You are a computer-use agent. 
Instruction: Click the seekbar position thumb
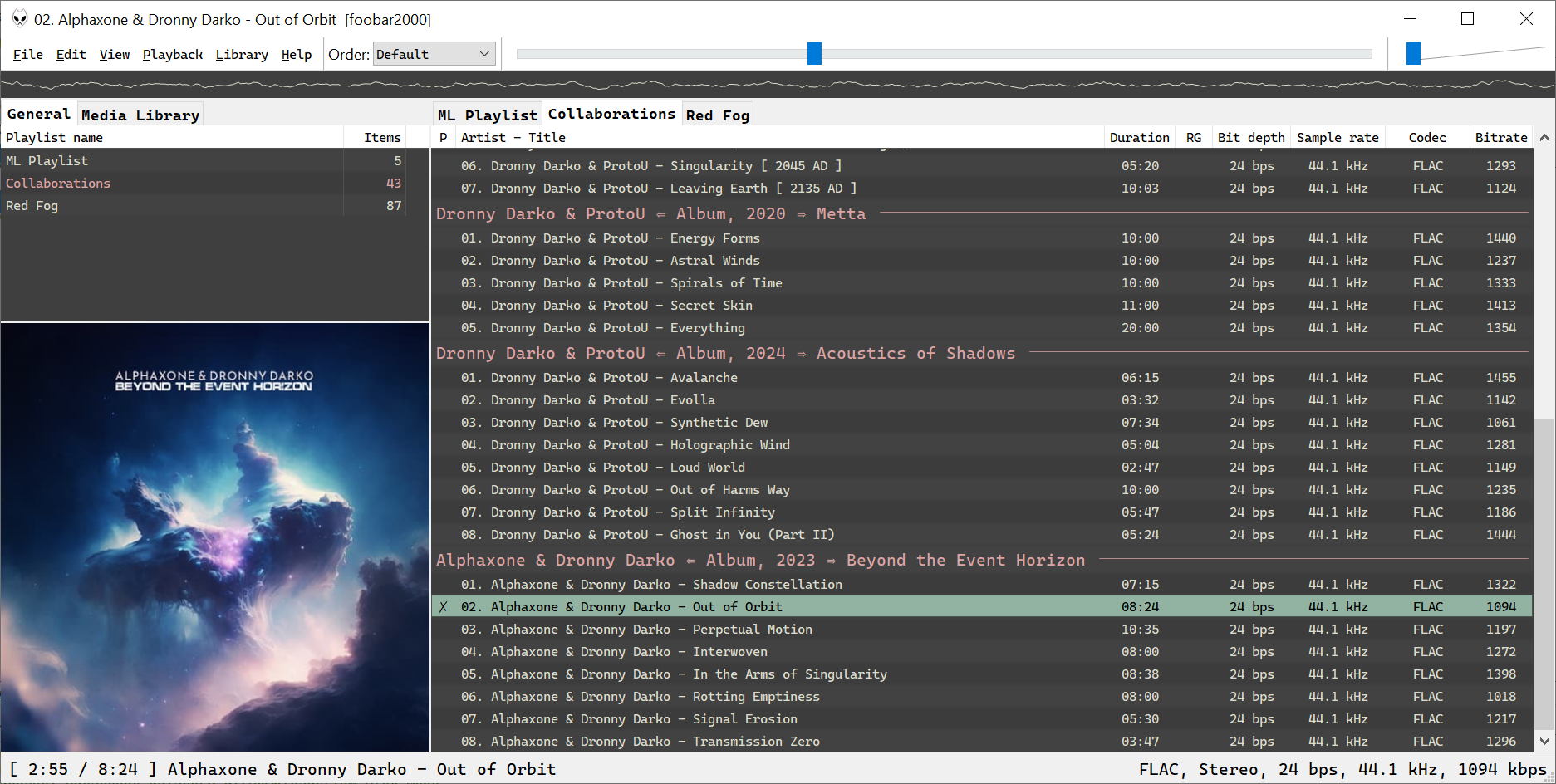pyautogui.click(x=814, y=54)
